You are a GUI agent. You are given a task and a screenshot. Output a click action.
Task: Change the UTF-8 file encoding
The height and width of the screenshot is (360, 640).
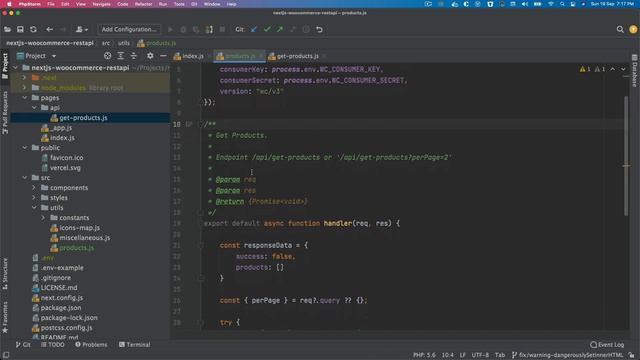[480, 355]
